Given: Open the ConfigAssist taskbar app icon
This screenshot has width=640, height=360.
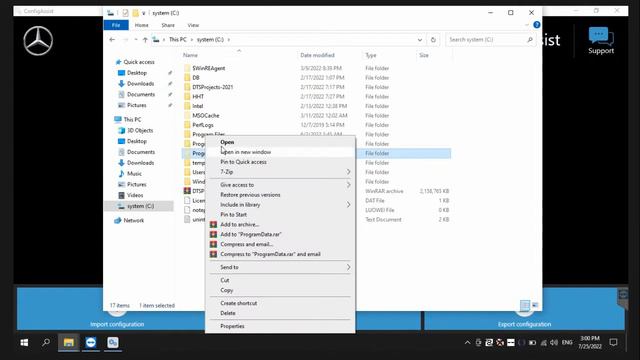Looking at the screenshot, I should [113, 342].
